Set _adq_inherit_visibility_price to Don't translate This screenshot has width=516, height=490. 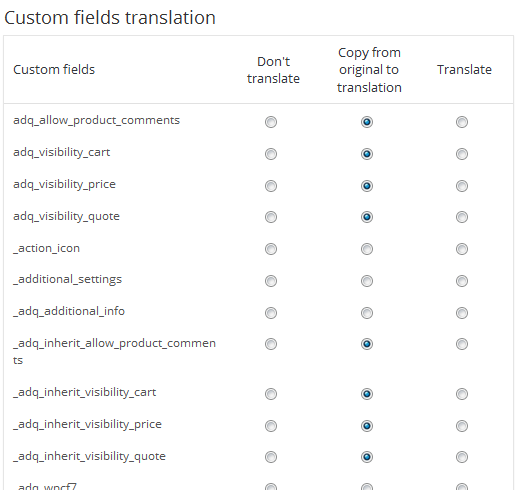pyautogui.click(x=271, y=426)
